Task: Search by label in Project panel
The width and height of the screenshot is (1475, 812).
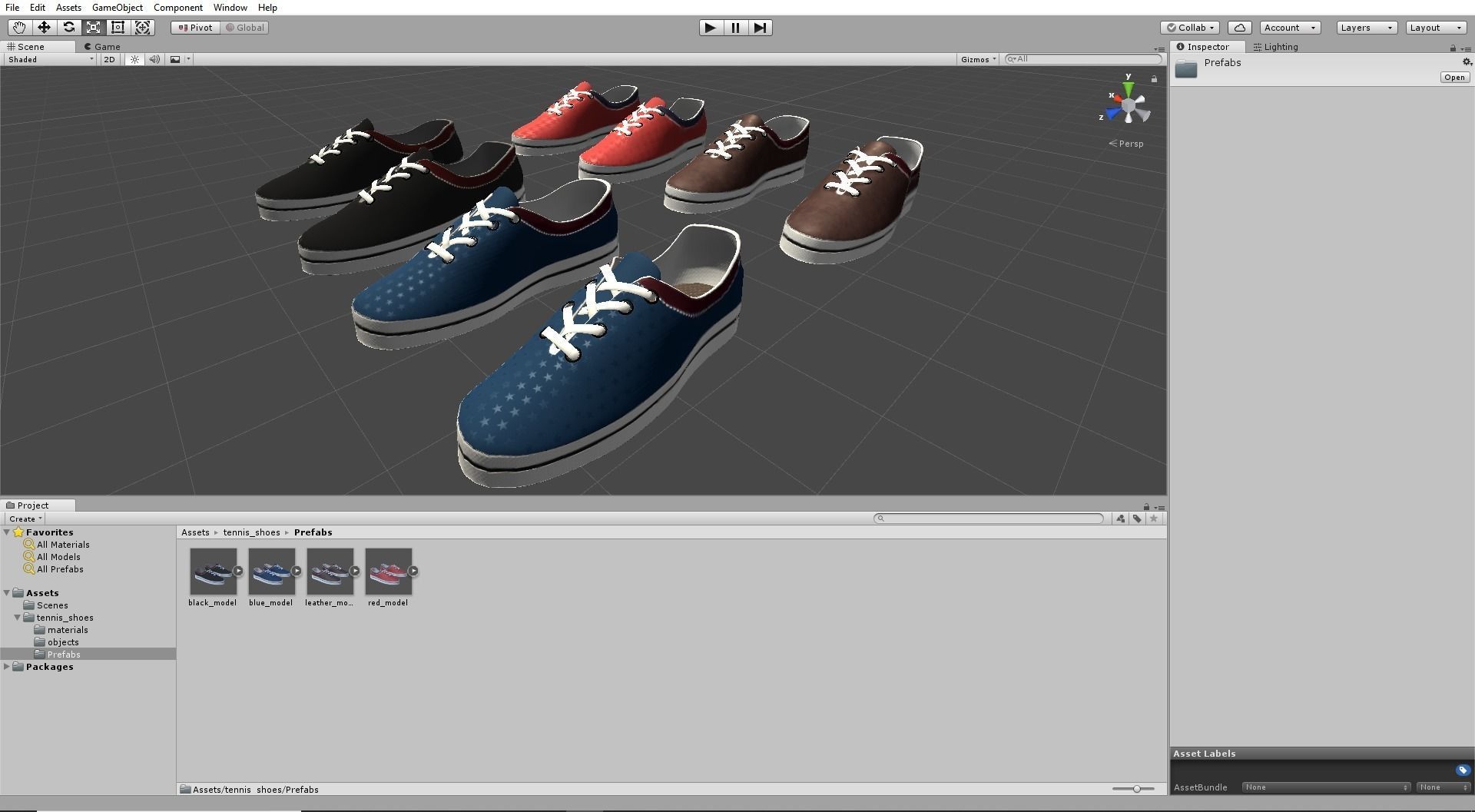Action: [1137, 519]
